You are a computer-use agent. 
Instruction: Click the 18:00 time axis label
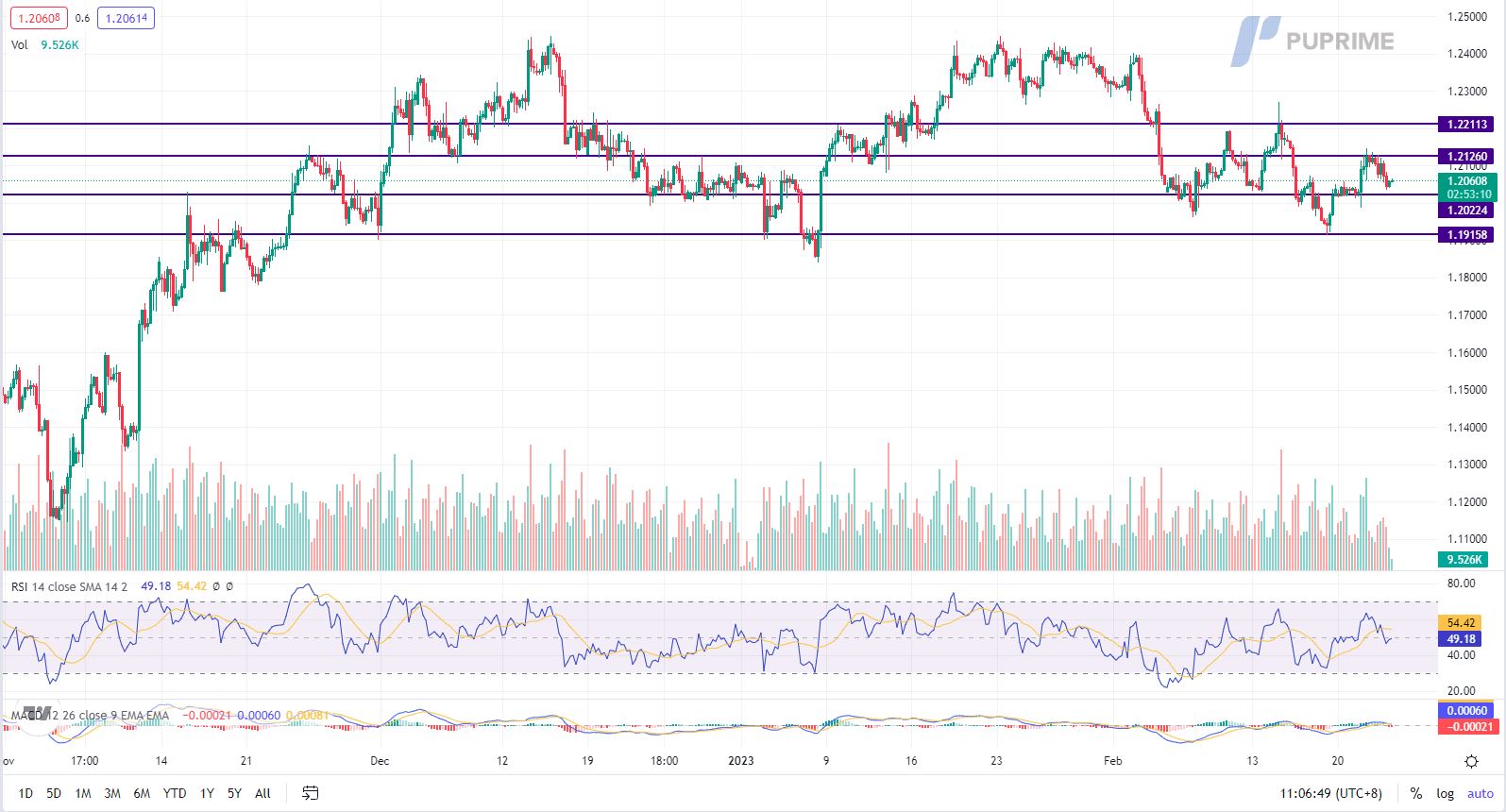(664, 761)
